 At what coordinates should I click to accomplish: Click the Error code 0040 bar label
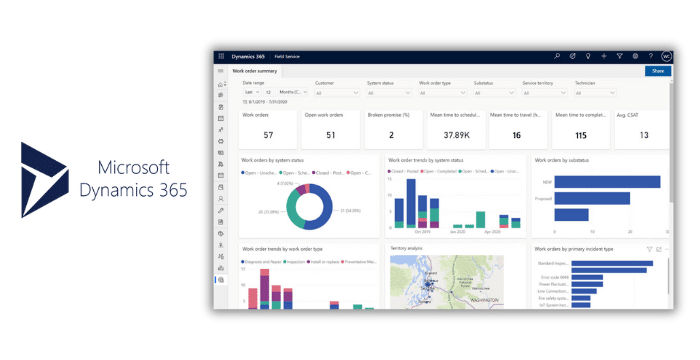point(554,277)
